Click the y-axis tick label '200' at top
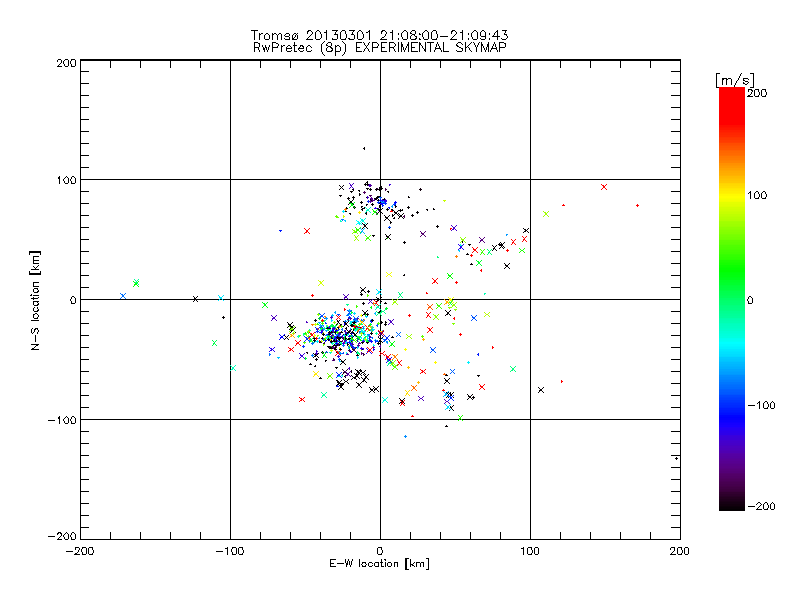This screenshot has width=800, height=600. 66,64
